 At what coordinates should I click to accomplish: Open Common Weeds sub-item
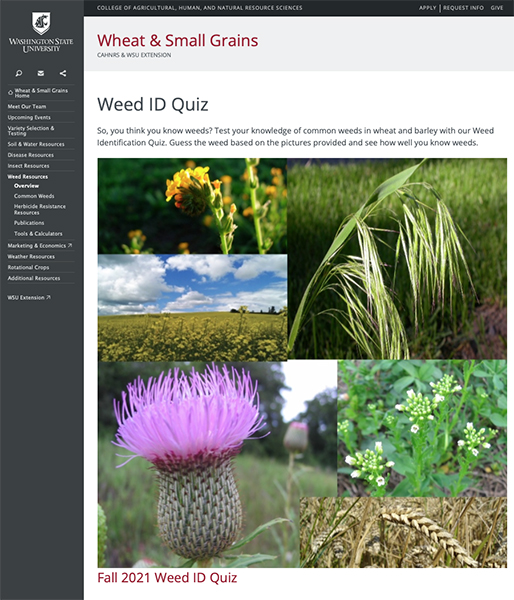pos(34,196)
